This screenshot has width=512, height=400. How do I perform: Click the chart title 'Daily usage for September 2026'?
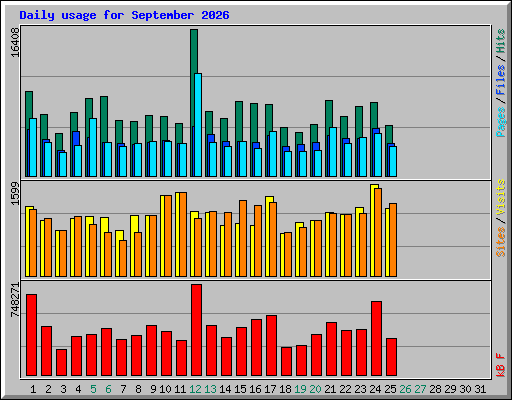[x=124, y=15]
